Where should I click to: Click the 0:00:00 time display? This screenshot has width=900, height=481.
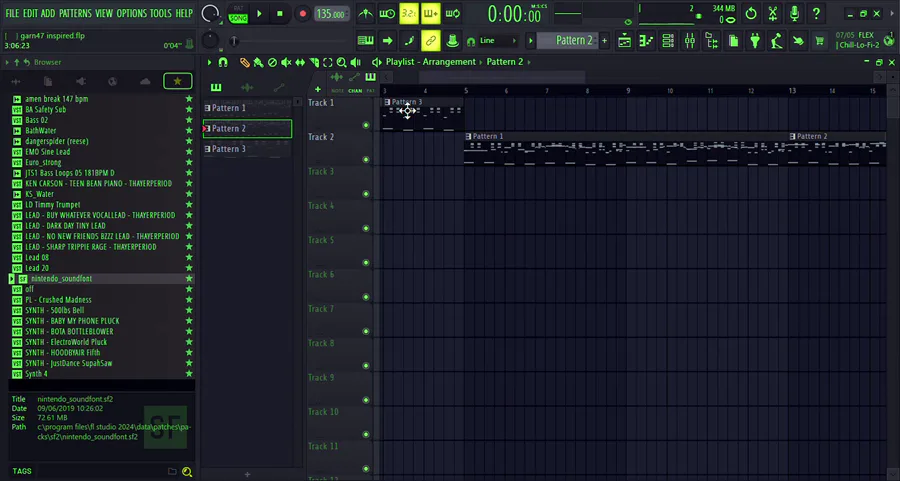click(514, 15)
